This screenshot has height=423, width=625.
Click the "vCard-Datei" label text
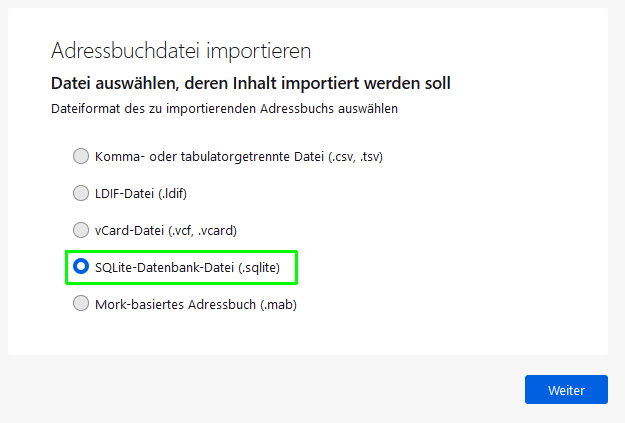130,230
